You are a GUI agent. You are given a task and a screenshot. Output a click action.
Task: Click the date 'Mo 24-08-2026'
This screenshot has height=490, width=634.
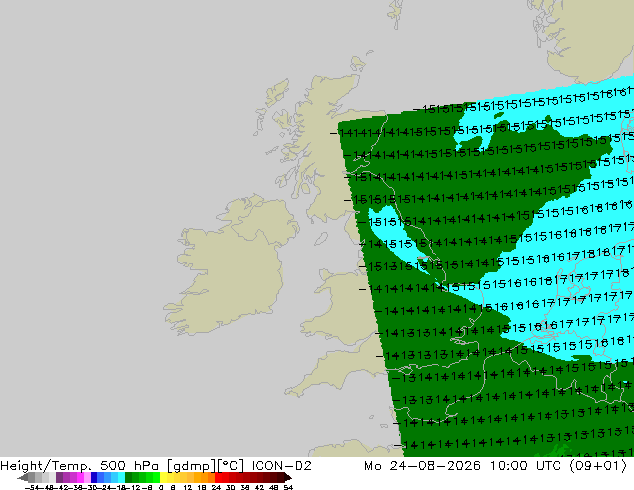pyautogui.click(x=422, y=465)
